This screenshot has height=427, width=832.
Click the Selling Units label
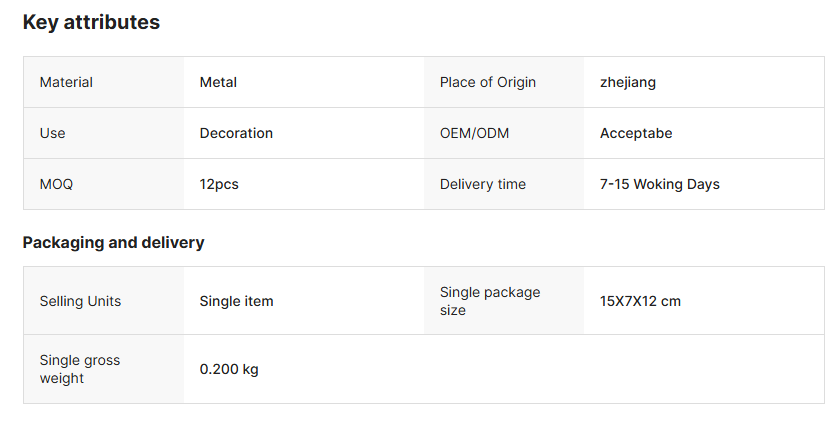pyautogui.click(x=80, y=301)
